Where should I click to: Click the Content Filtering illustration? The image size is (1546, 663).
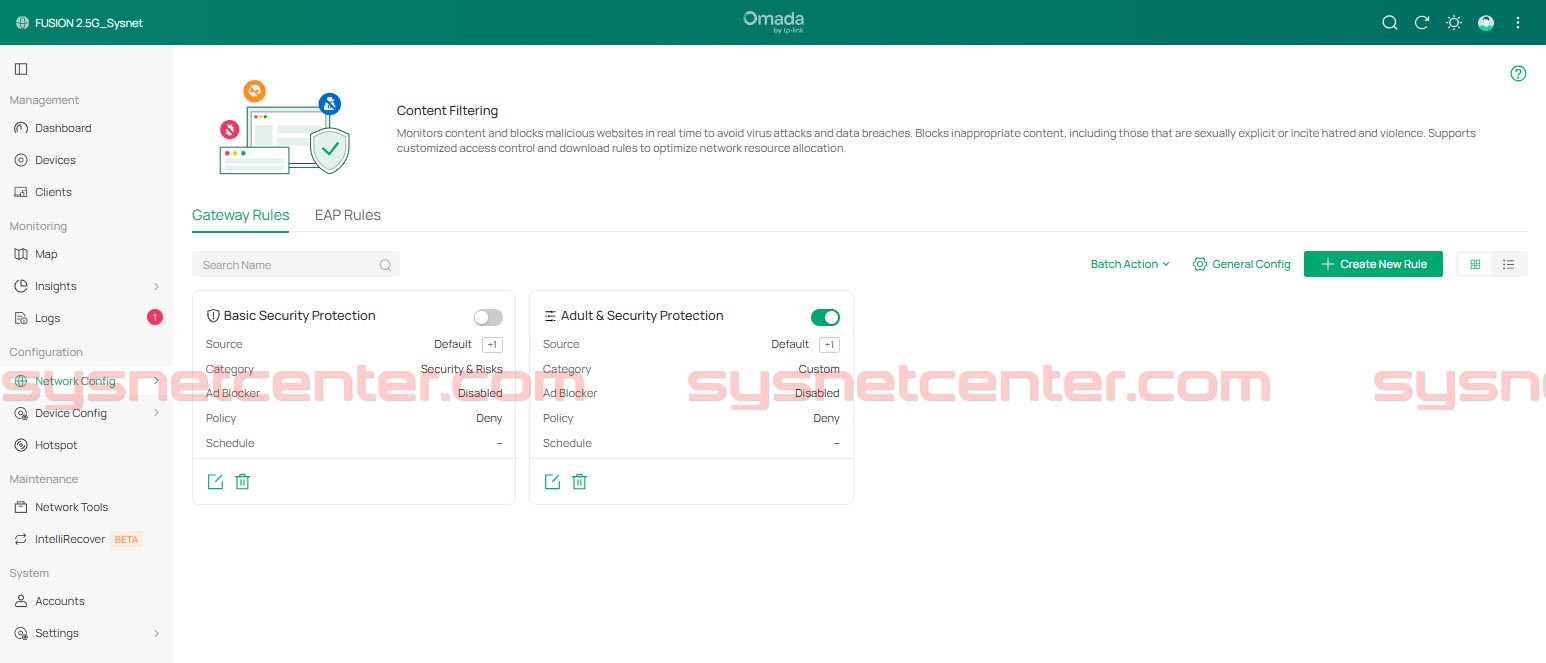point(285,128)
